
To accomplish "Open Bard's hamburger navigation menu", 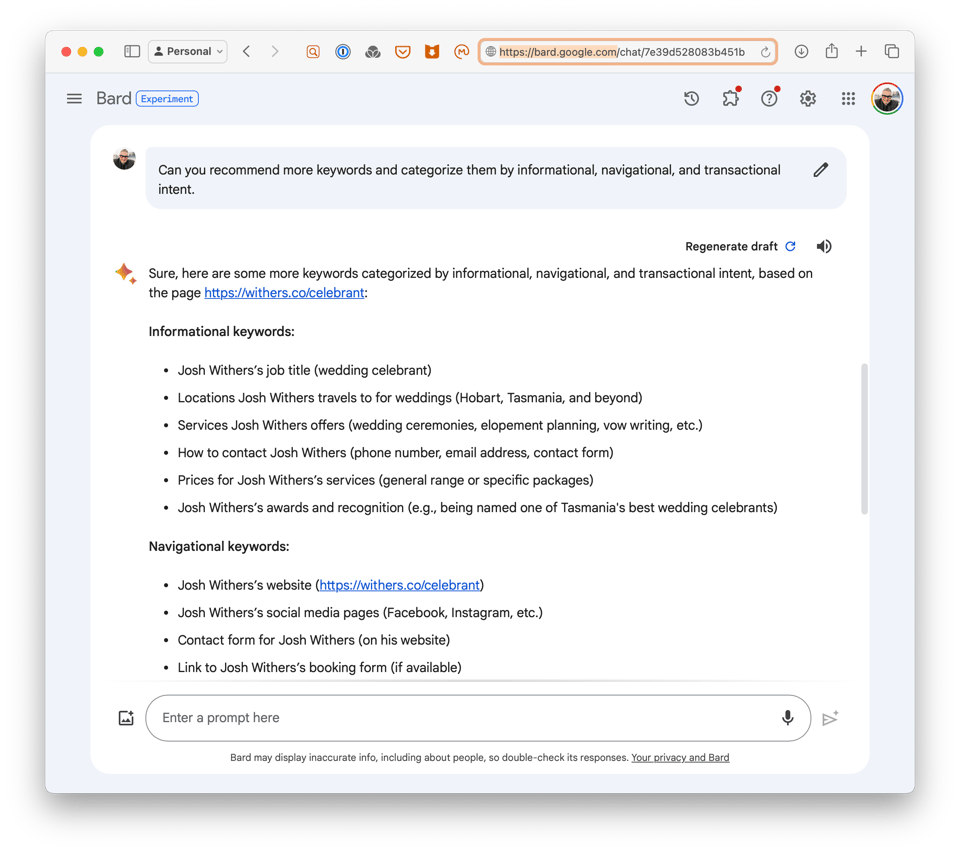I will pos(74,98).
